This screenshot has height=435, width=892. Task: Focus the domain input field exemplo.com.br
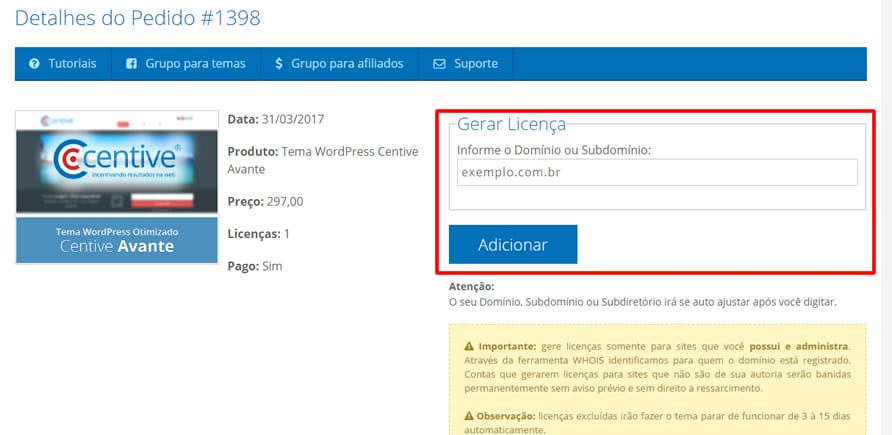coord(657,172)
